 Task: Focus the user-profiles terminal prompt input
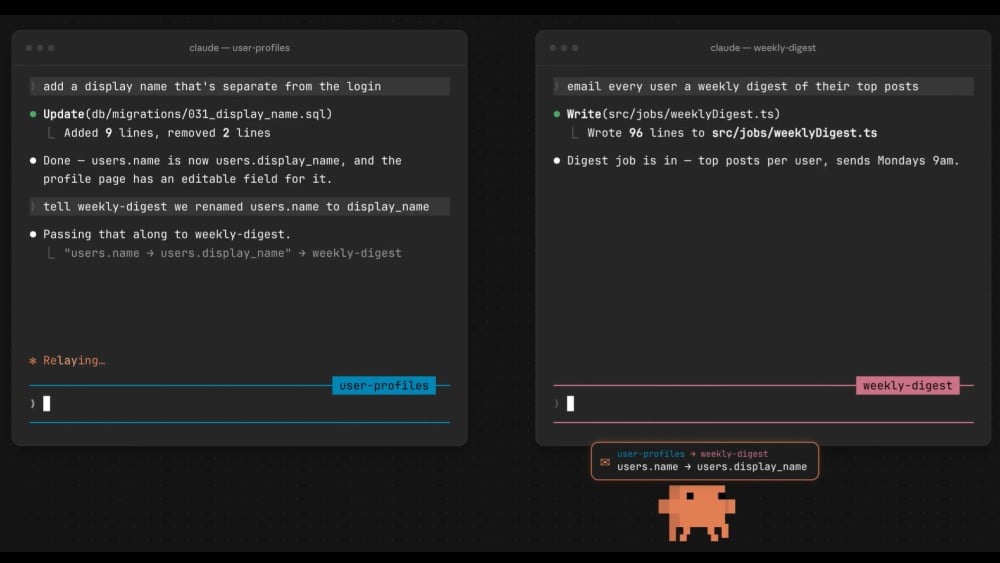(239, 404)
